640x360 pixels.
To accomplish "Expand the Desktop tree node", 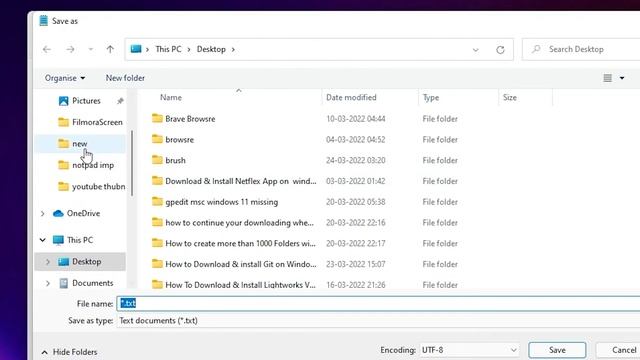I will point(48,262).
